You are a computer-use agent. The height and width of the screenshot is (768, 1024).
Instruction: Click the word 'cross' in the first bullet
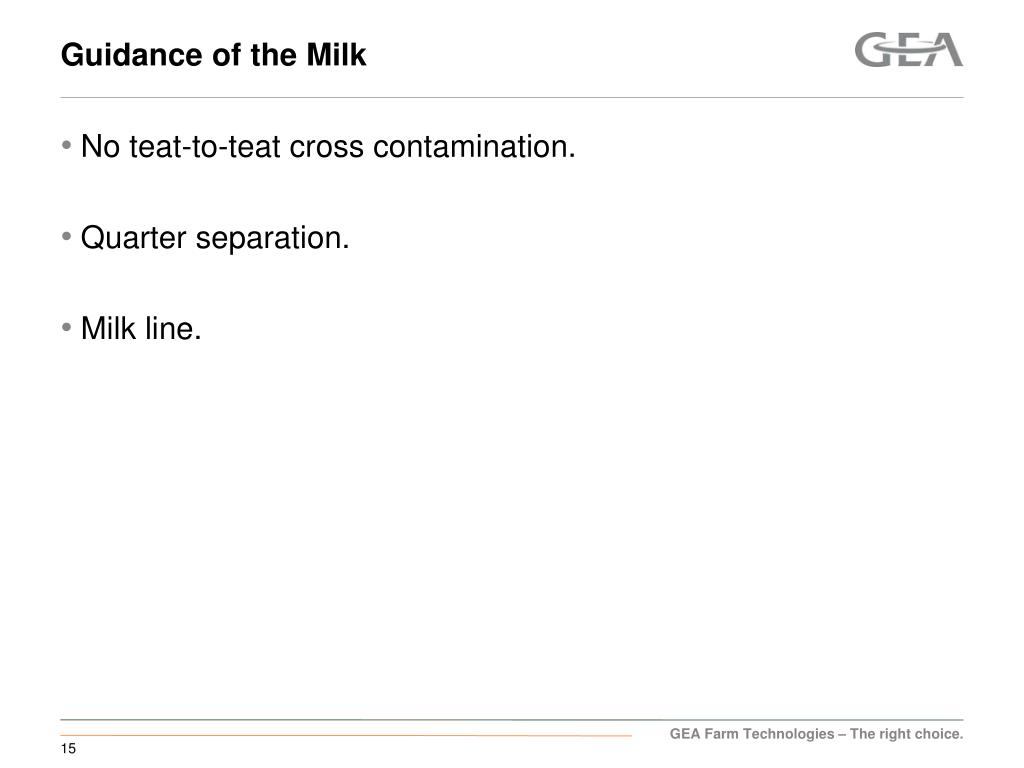point(327,146)
